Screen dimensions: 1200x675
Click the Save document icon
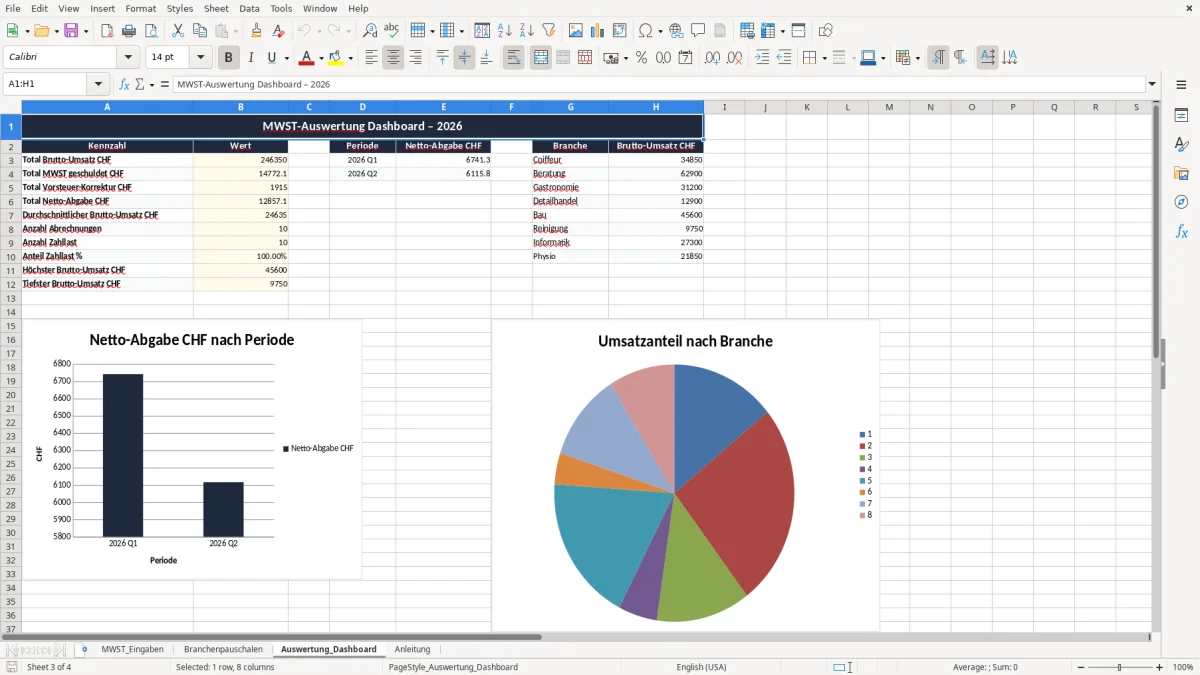coord(71,31)
